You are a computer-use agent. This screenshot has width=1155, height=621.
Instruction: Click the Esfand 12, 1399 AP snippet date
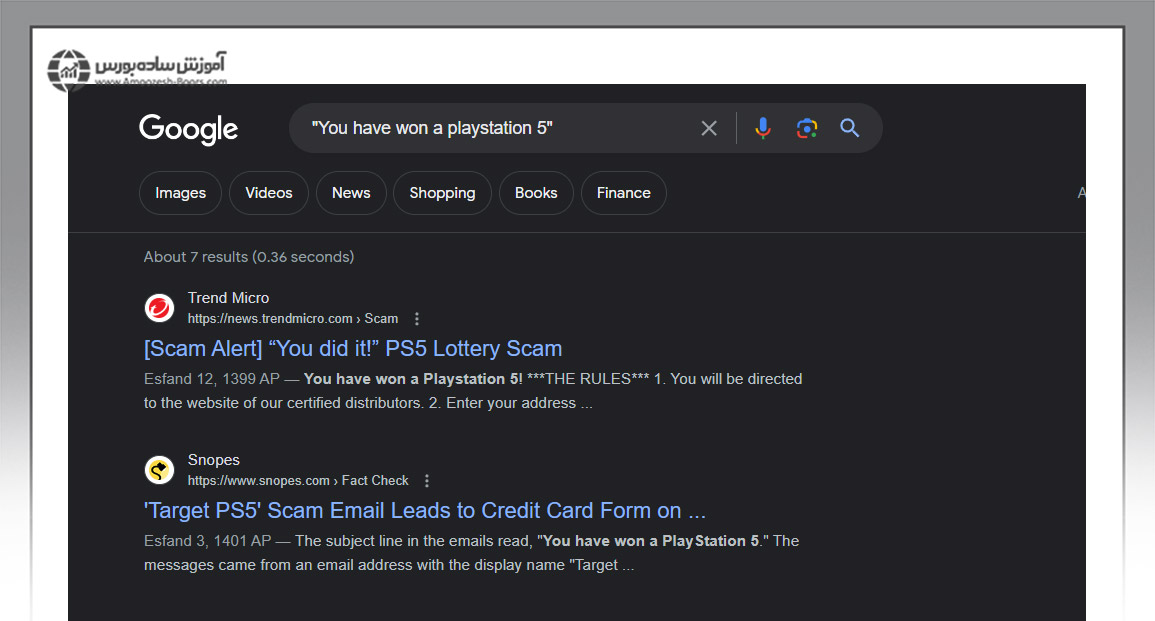click(x=212, y=379)
